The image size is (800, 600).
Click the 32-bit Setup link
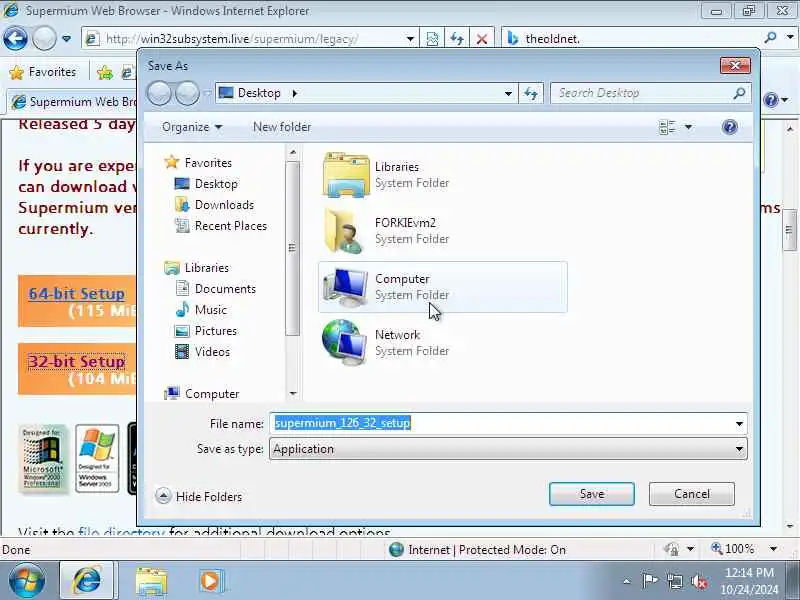(77, 361)
